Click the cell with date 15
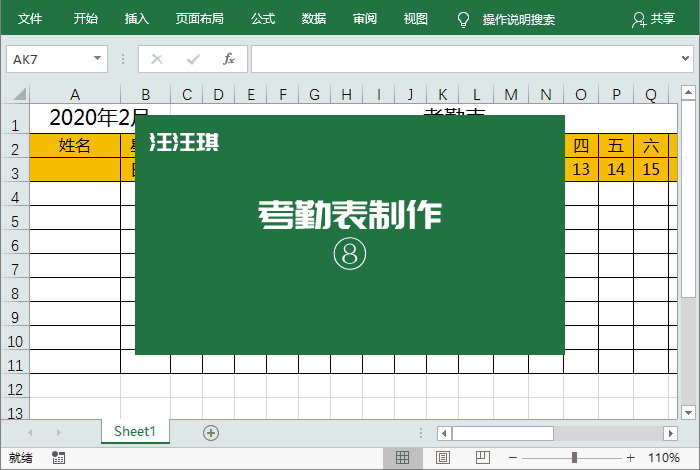The height and width of the screenshot is (470, 700). click(x=651, y=169)
